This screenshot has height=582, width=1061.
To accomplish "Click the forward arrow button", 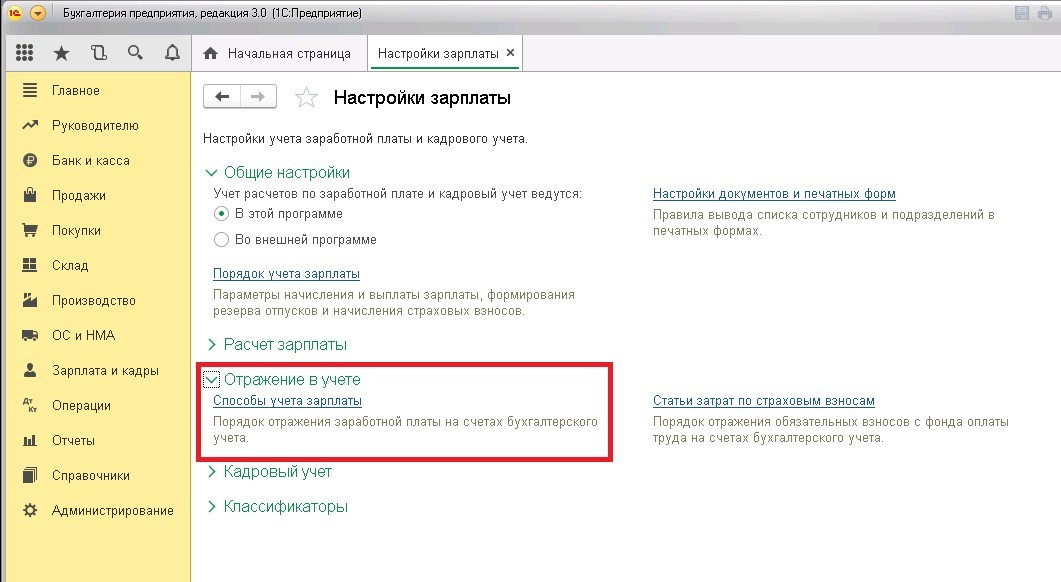I will point(258,97).
